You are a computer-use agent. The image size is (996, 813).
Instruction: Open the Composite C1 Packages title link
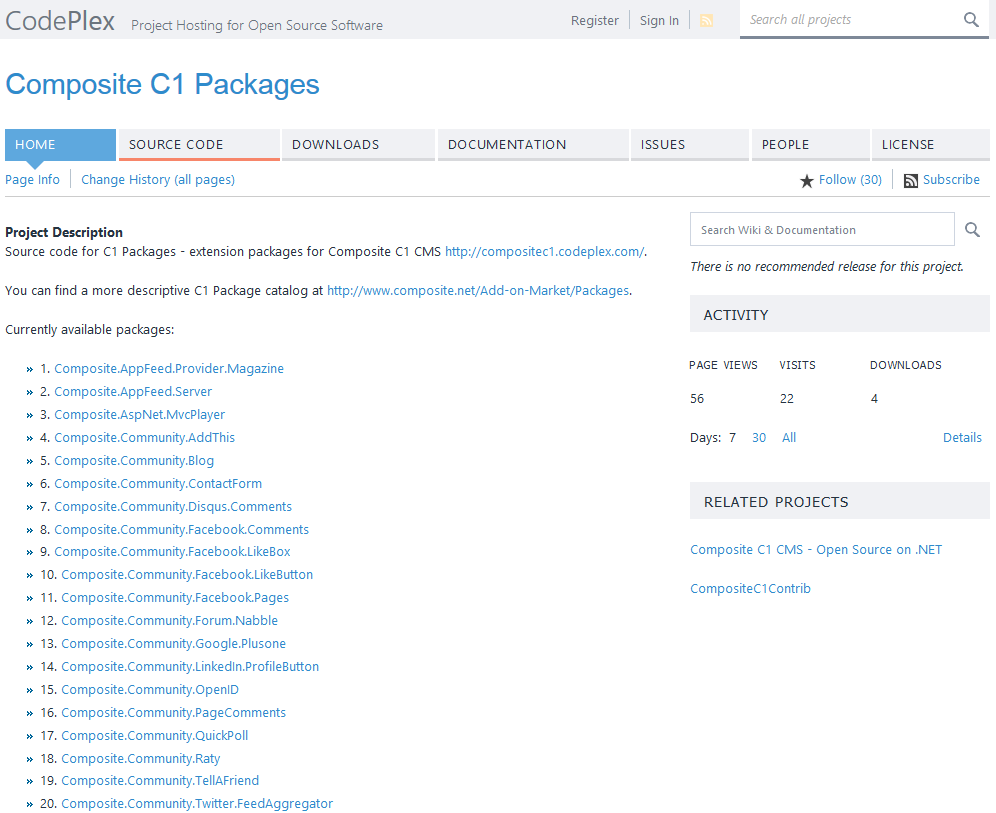tap(163, 84)
